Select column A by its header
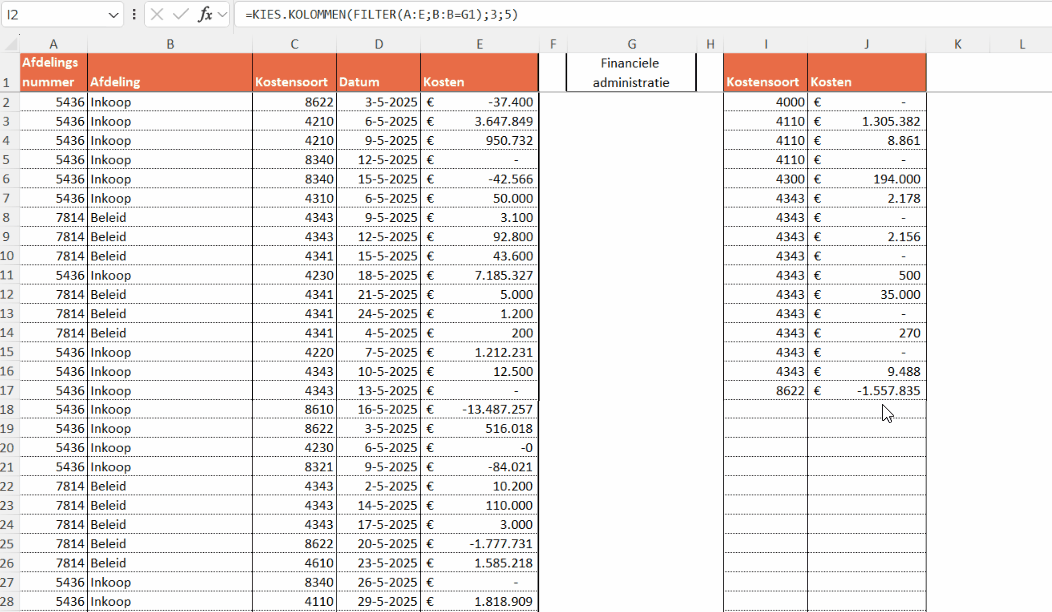The height and width of the screenshot is (612, 1052). pyautogui.click(x=53, y=43)
